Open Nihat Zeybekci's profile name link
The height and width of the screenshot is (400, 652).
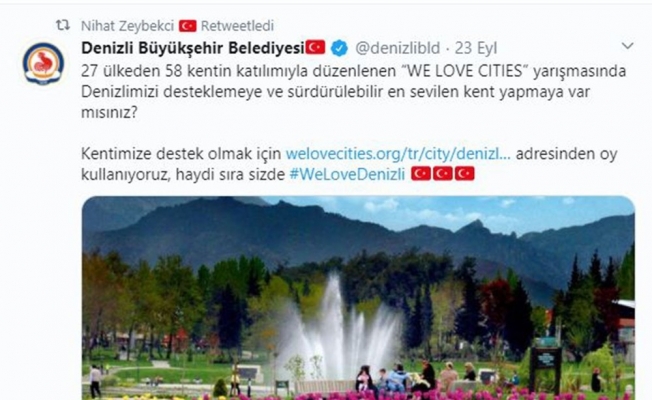[127, 26]
